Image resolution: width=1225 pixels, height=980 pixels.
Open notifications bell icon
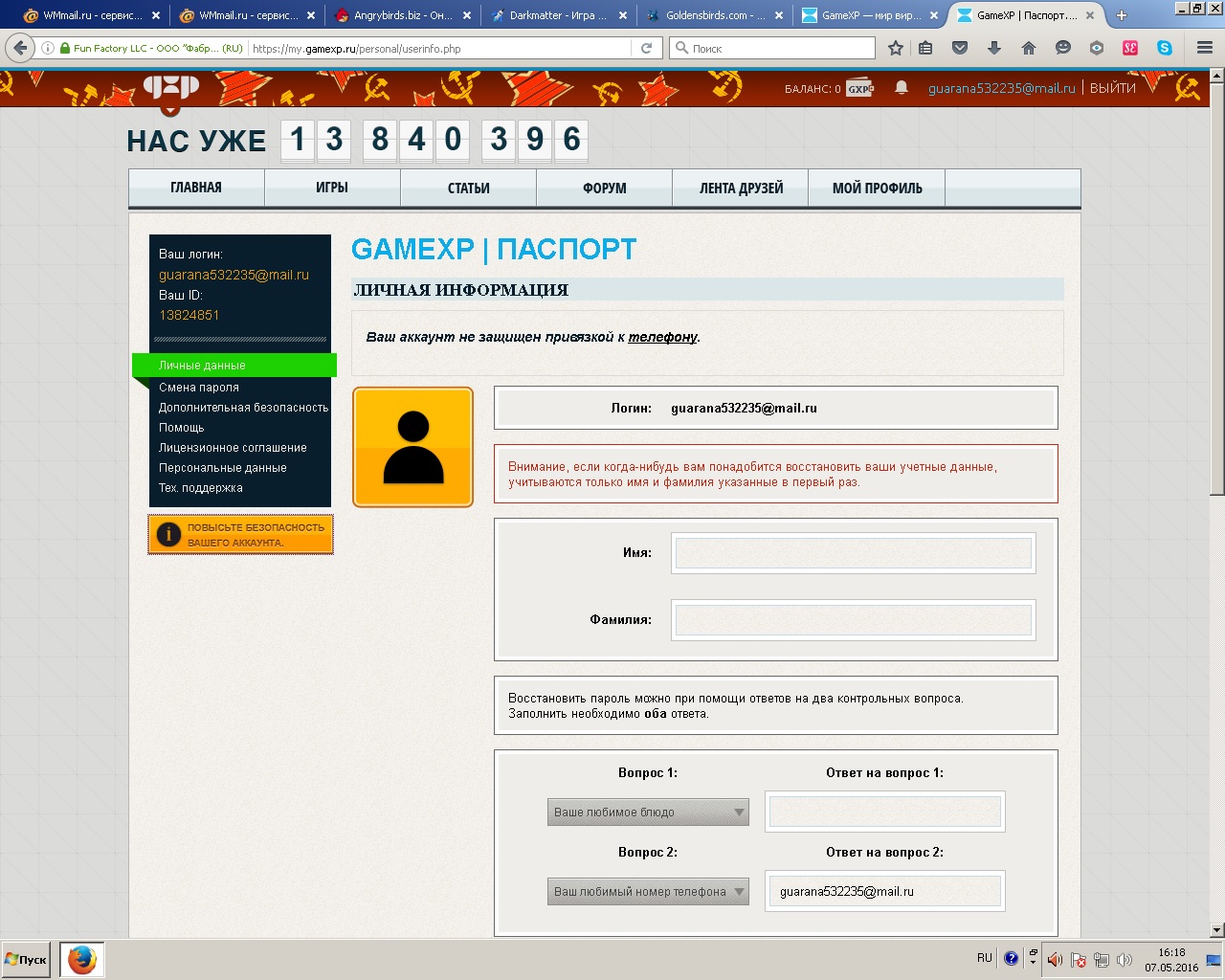(902, 88)
